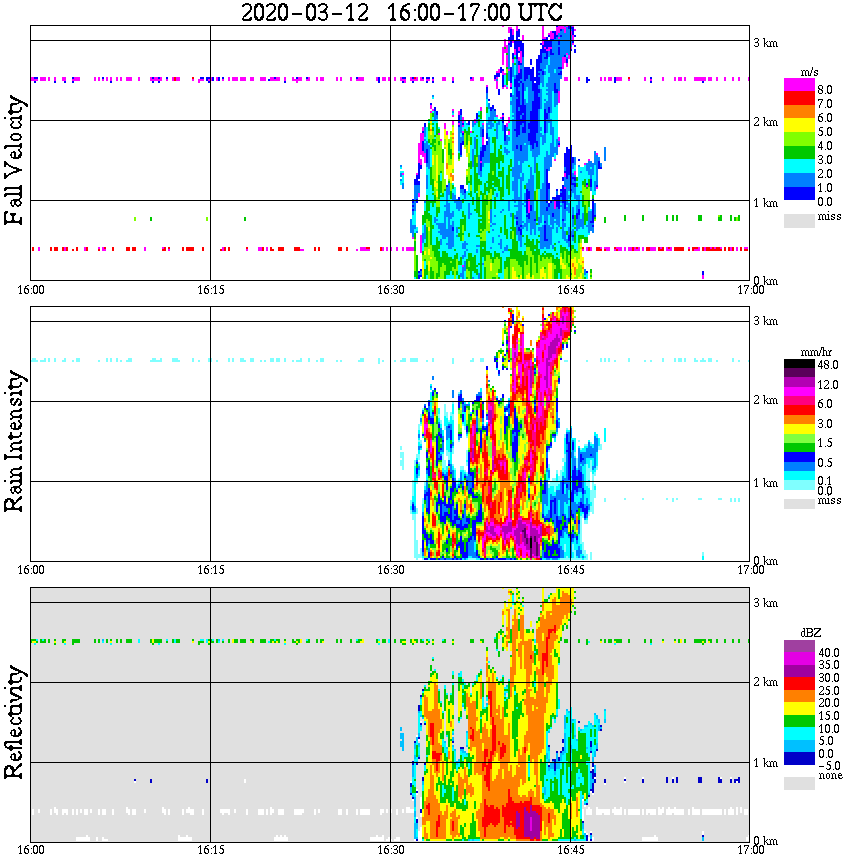Click the top purple swatch in dBZ legend
This screenshot has width=850, height=868.
click(x=799, y=646)
